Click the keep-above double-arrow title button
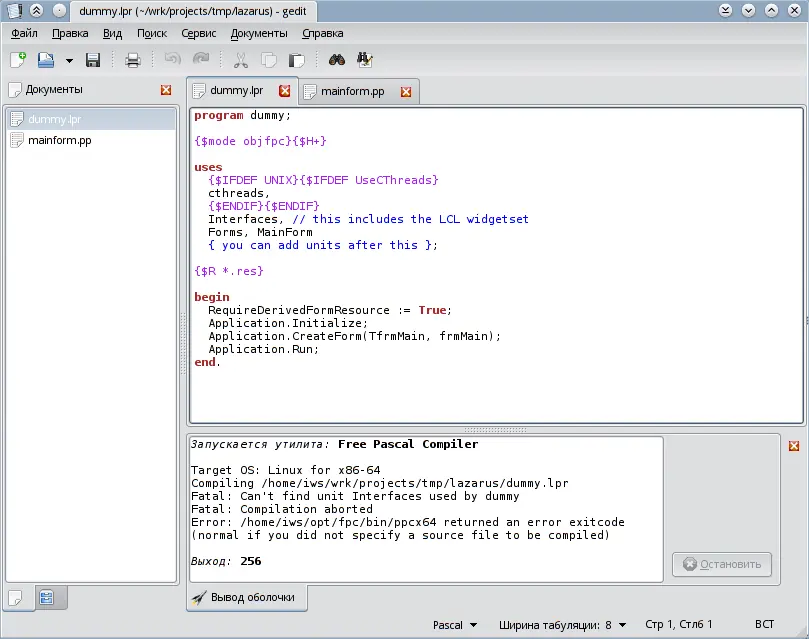 [37, 10]
